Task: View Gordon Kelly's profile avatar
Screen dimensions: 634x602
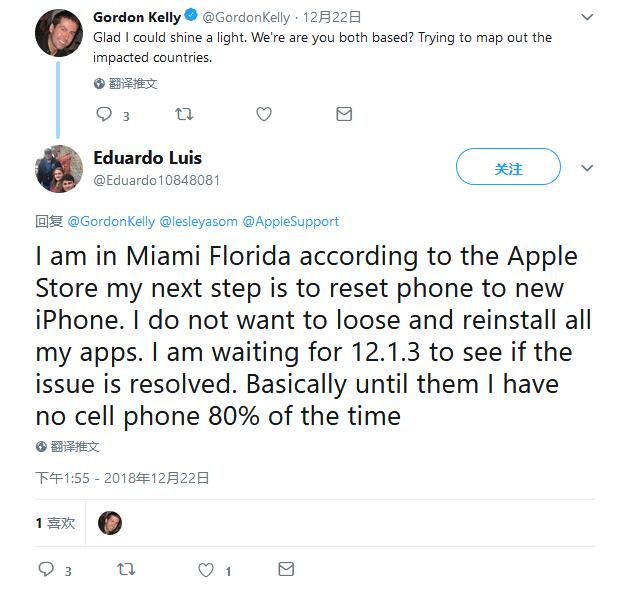Action: [x=58, y=33]
